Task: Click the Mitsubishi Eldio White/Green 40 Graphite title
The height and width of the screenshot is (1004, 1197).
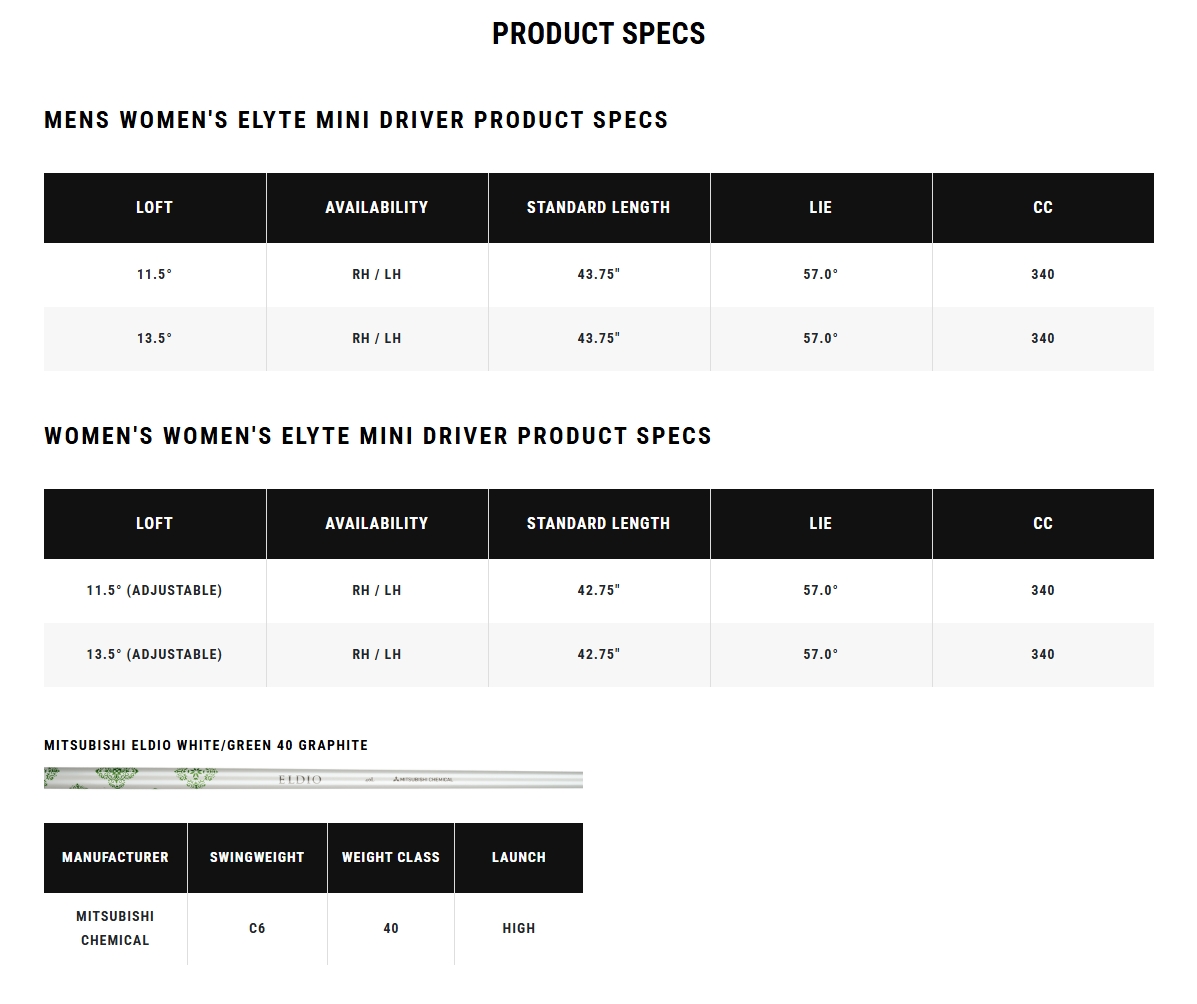Action: [x=206, y=746]
